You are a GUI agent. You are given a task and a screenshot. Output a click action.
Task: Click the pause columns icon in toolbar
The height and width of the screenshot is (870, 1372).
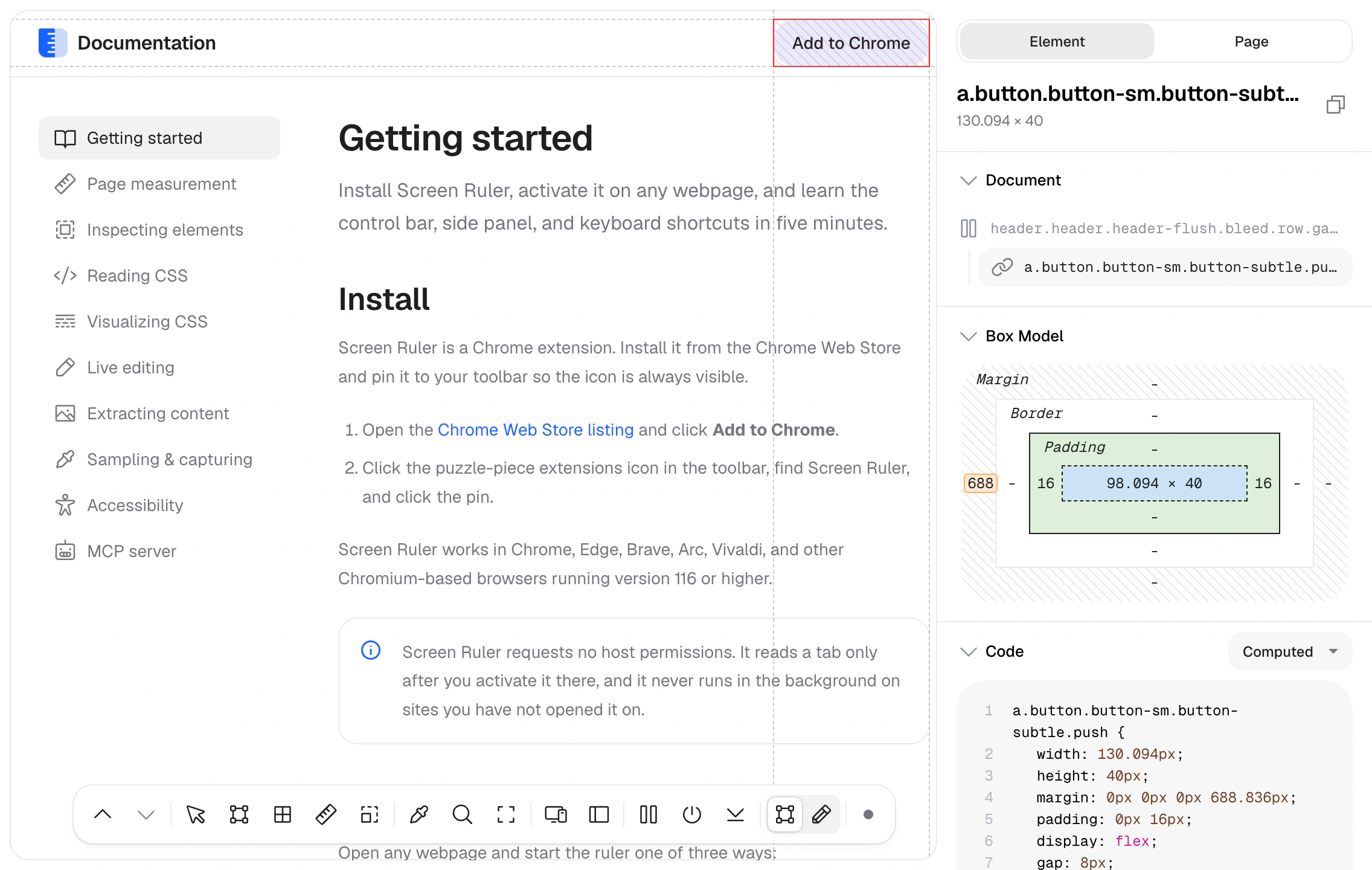pos(649,814)
